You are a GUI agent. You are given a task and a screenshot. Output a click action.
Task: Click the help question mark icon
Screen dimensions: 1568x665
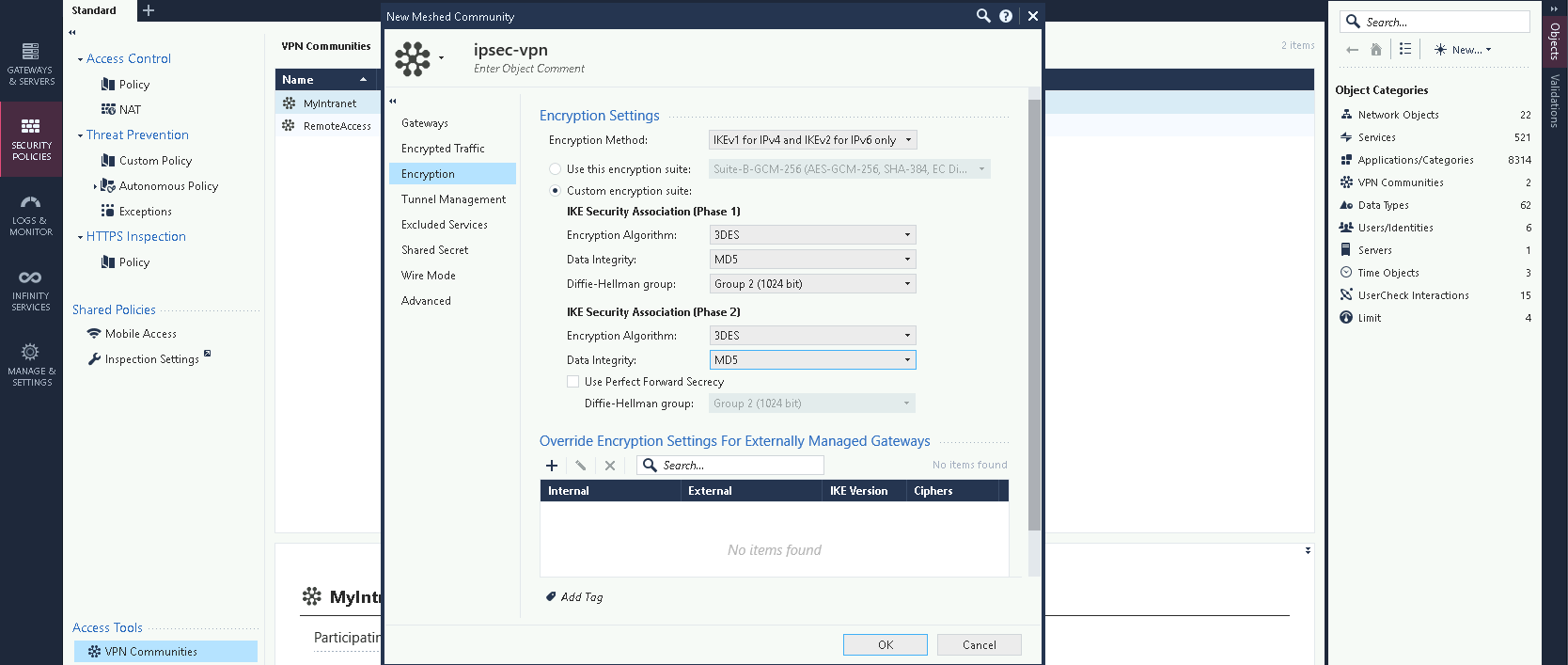pos(1006,16)
